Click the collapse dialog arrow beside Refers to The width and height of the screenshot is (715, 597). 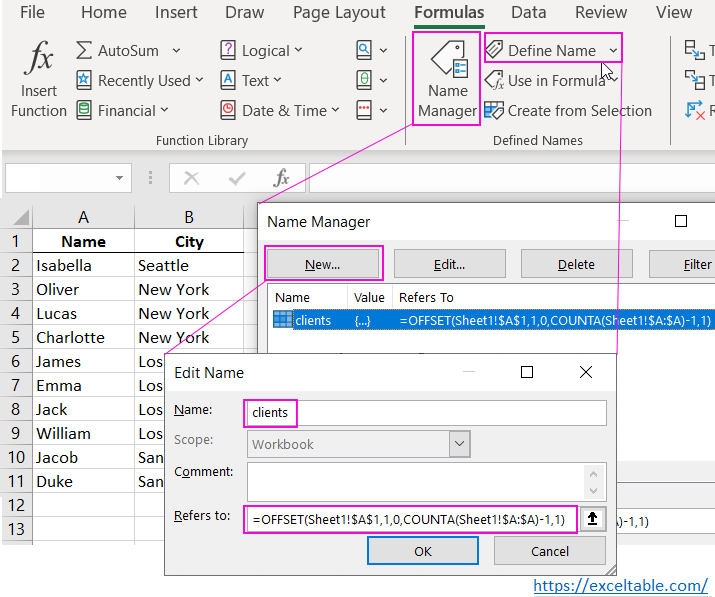(x=592, y=519)
